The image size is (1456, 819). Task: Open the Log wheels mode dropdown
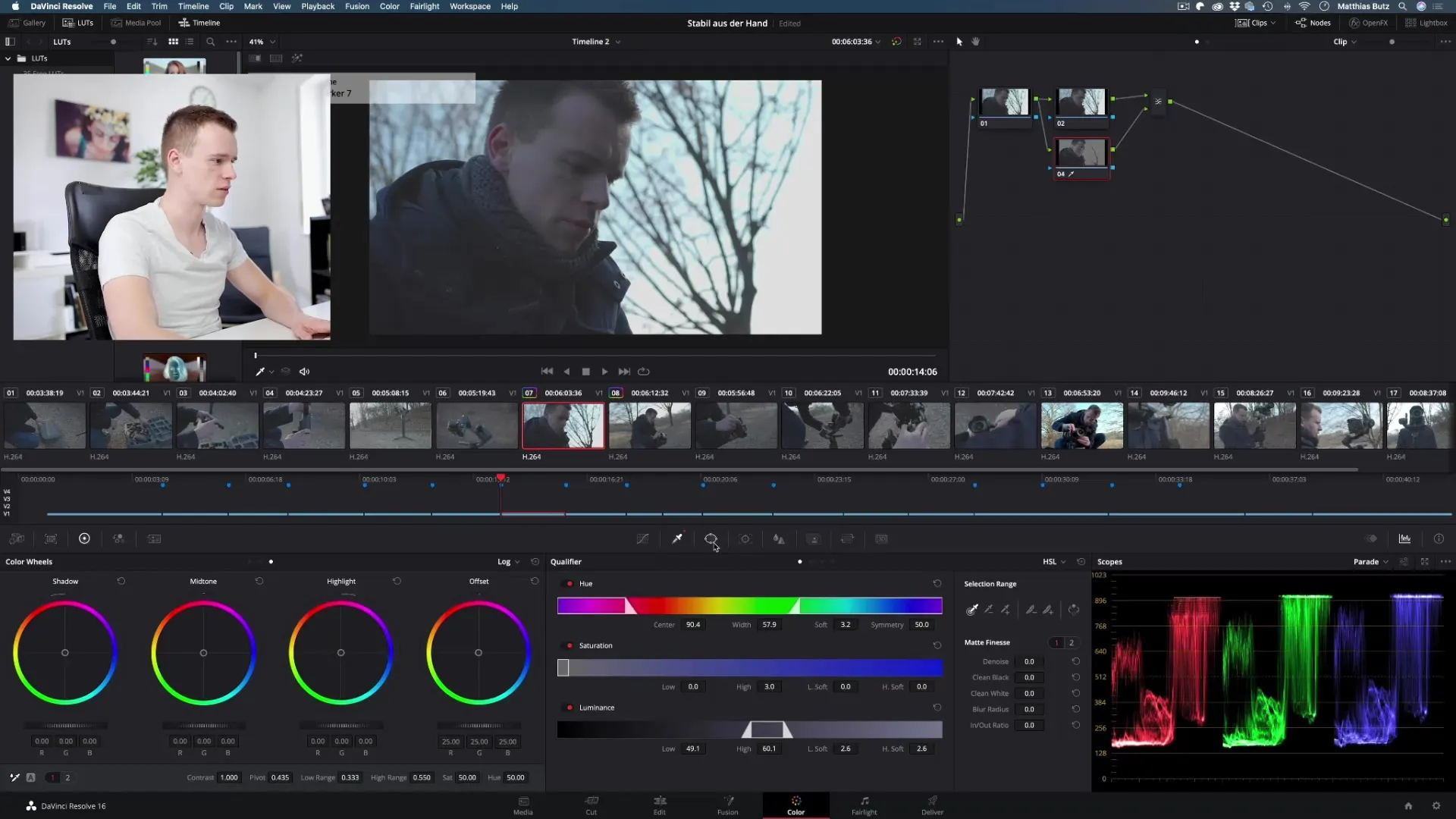(509, 562)
